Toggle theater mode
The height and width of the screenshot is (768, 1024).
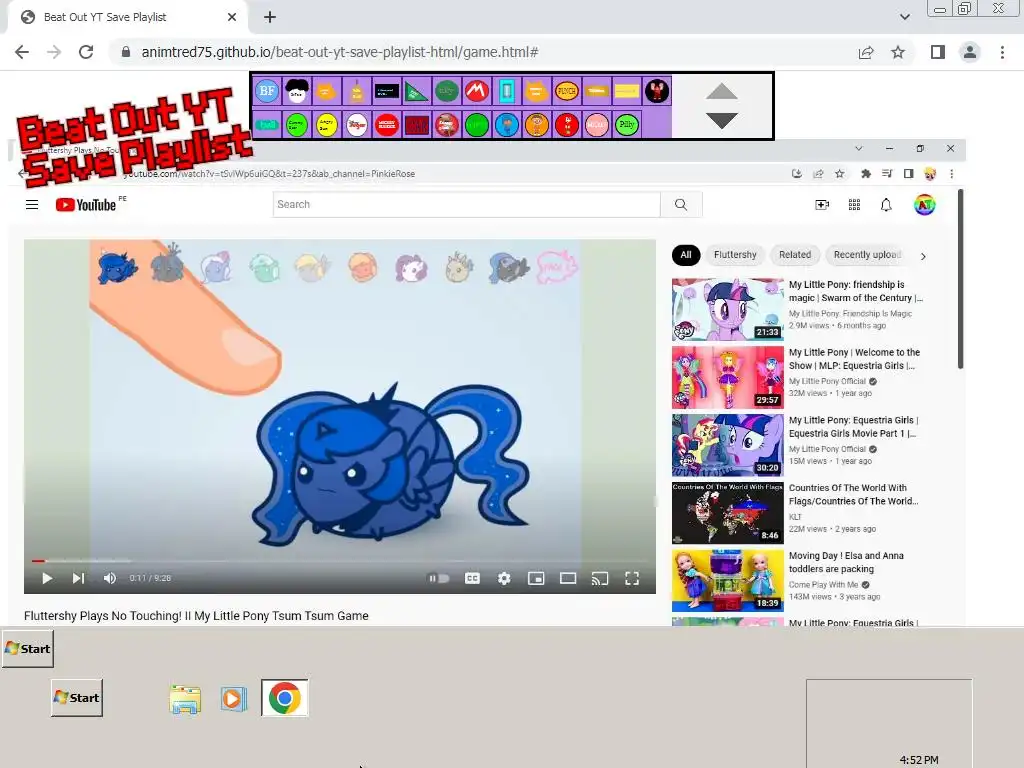click(568, 578)
